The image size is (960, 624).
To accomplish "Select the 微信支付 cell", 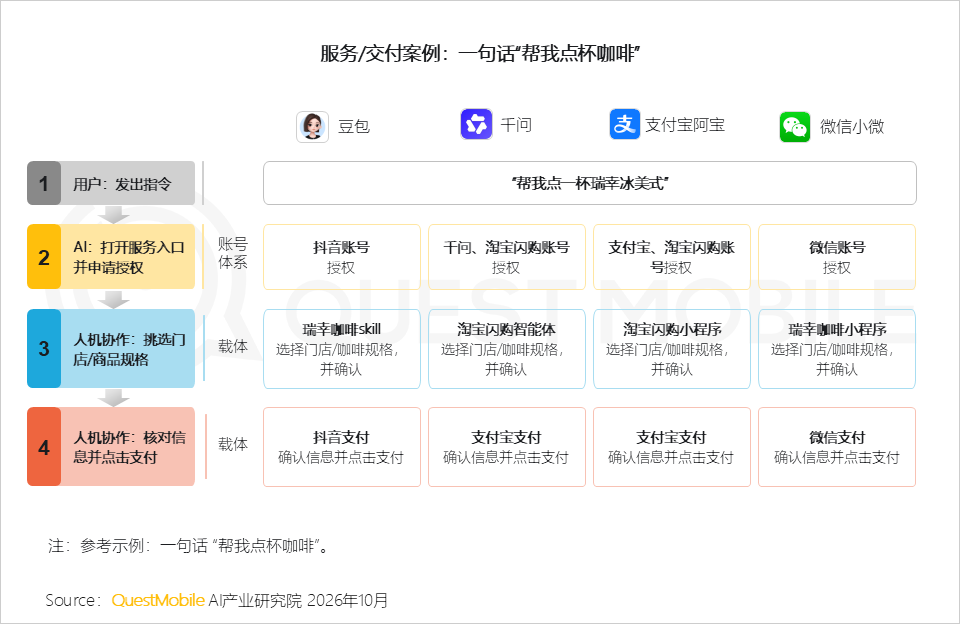I will 837,447.
